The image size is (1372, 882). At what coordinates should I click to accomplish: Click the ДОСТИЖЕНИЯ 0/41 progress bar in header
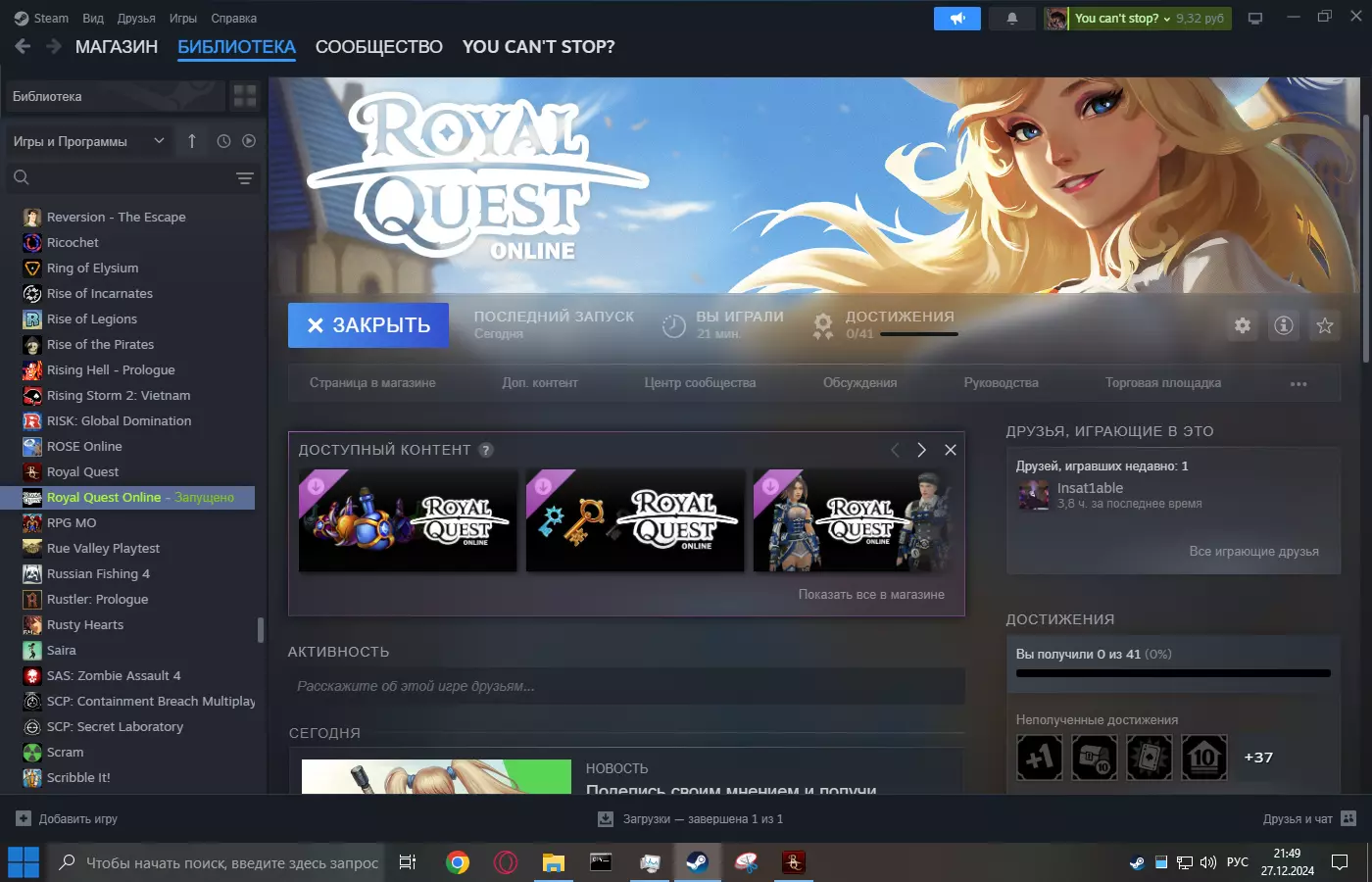pyautogui.click(x=918, y=334)
